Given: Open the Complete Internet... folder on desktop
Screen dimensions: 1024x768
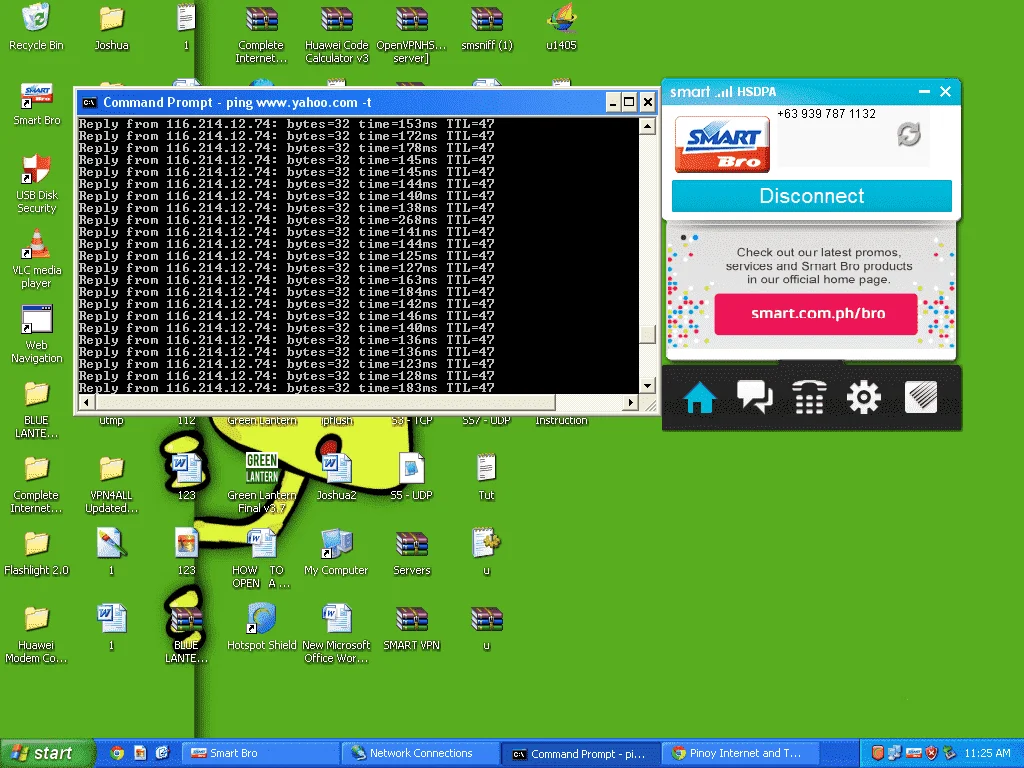Looking at the screenshot, I should (37, 485).
